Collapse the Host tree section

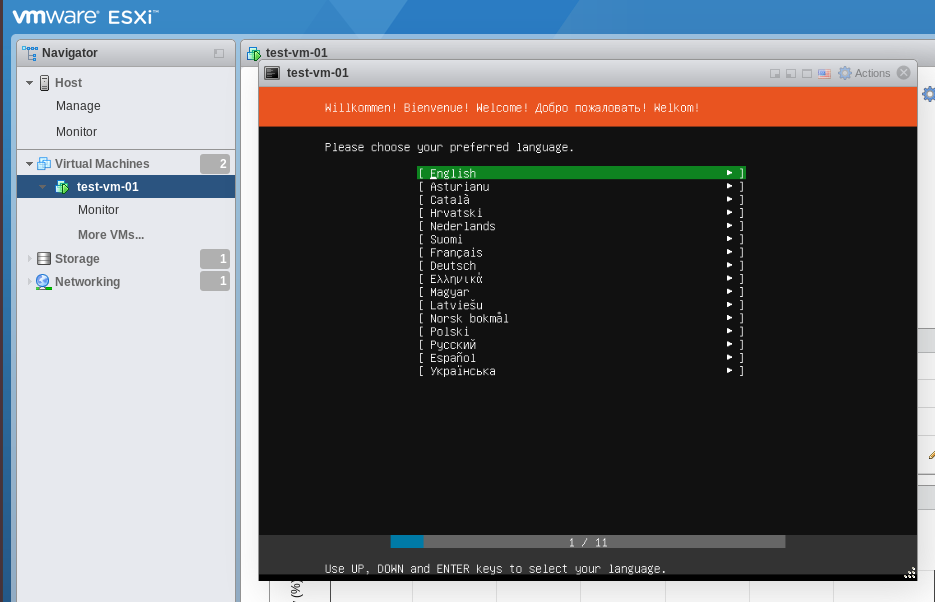pos(30,83)
